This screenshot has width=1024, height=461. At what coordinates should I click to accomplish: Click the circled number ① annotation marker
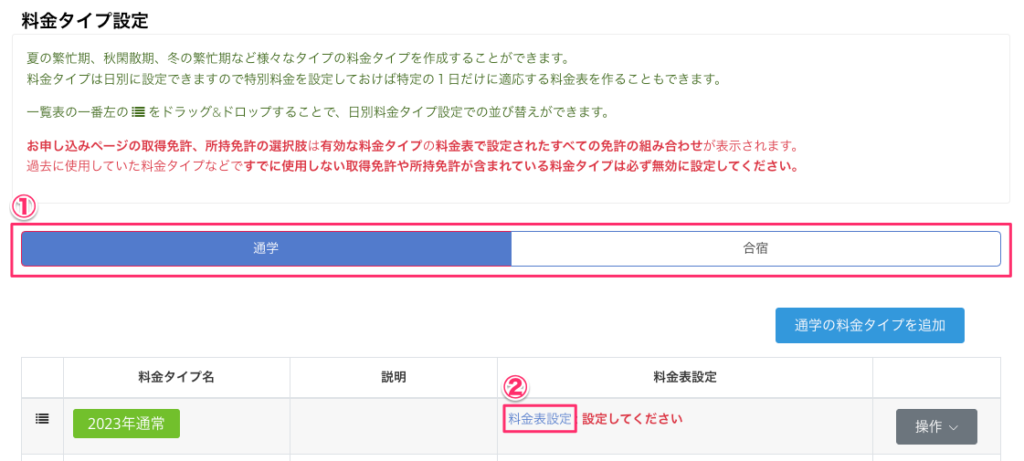23,207
